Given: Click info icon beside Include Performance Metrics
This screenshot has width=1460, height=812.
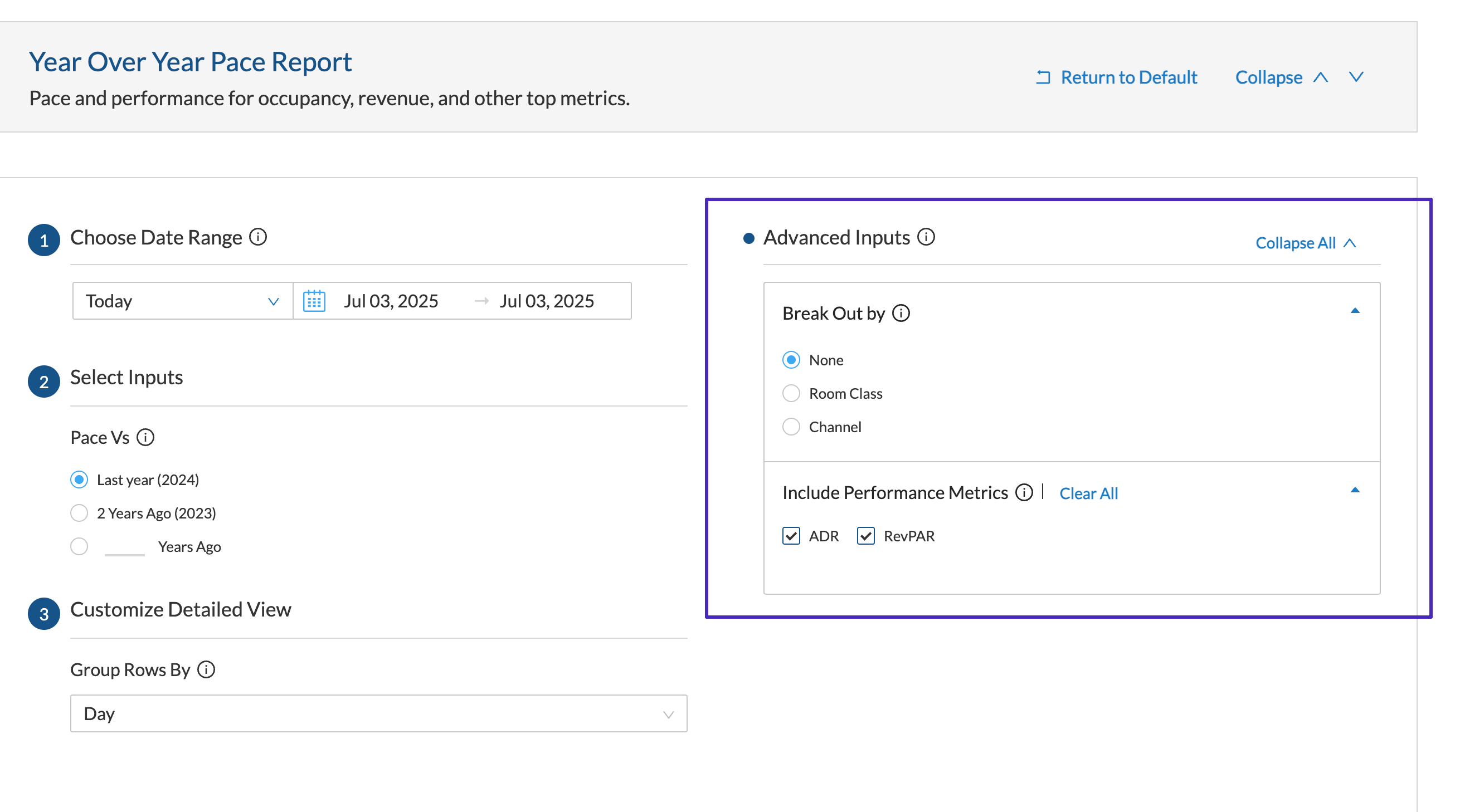Looking at the screenshot, I should [1024, 492].
